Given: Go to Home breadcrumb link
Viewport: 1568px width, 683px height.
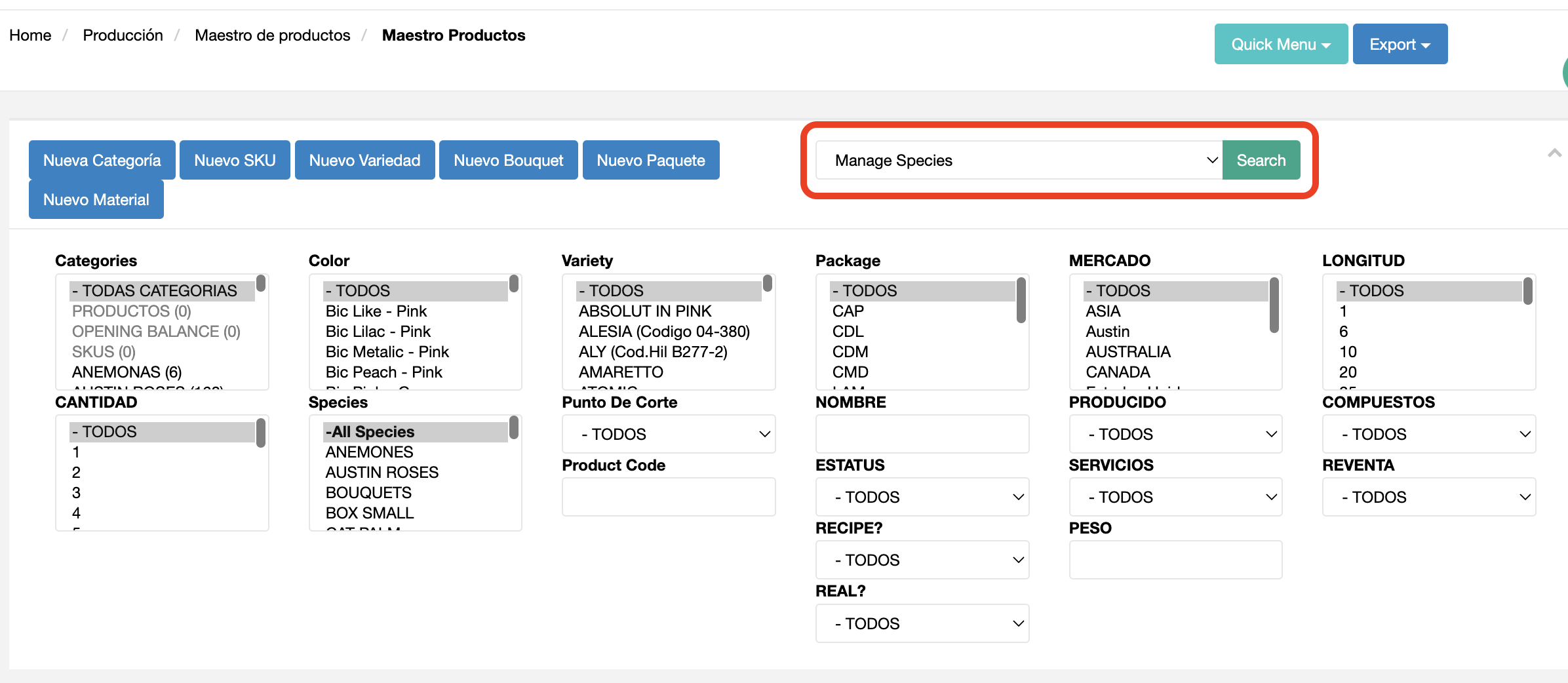Looking at the screenshot, I should tap(30, 35).
